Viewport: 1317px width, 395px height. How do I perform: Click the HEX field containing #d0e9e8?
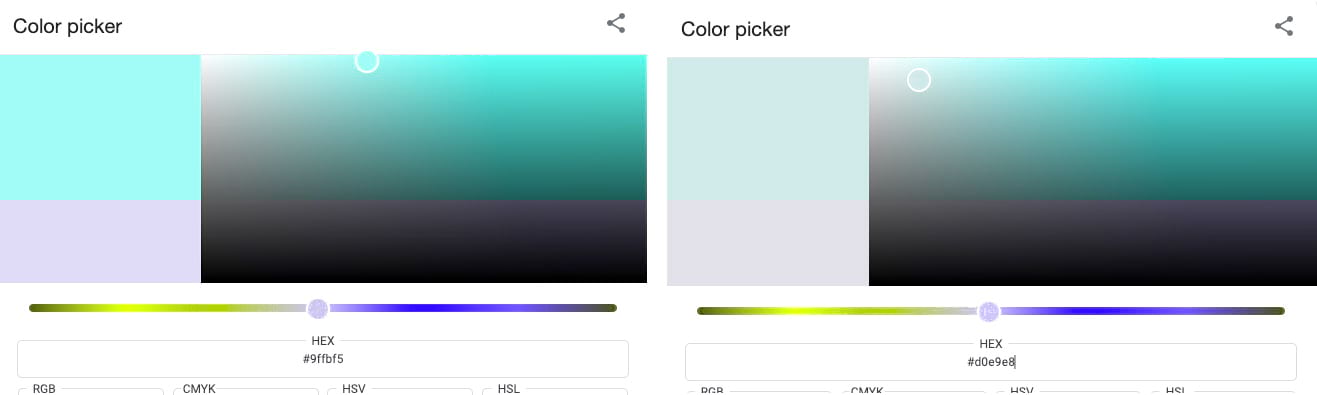pos(991,362)
